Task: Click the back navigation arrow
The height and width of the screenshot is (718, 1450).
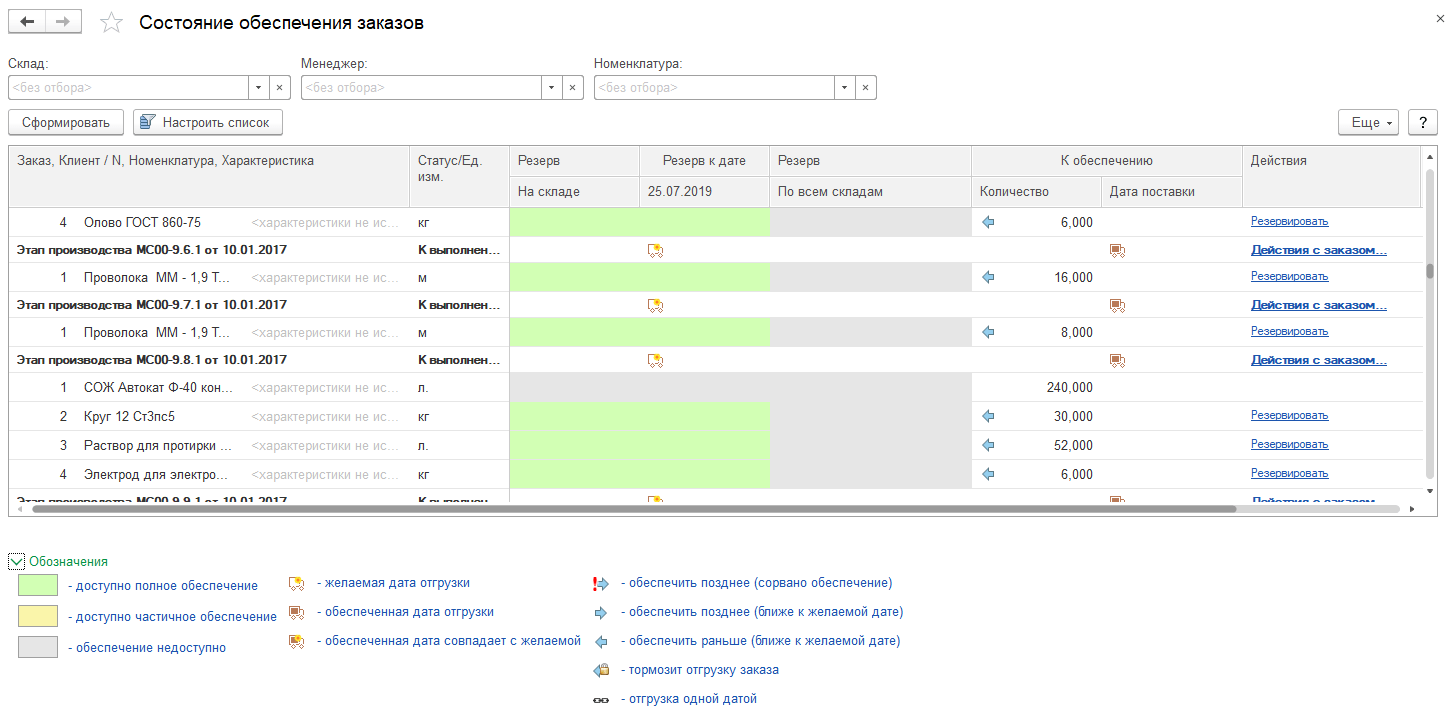Action: click(x=27, y=22)
